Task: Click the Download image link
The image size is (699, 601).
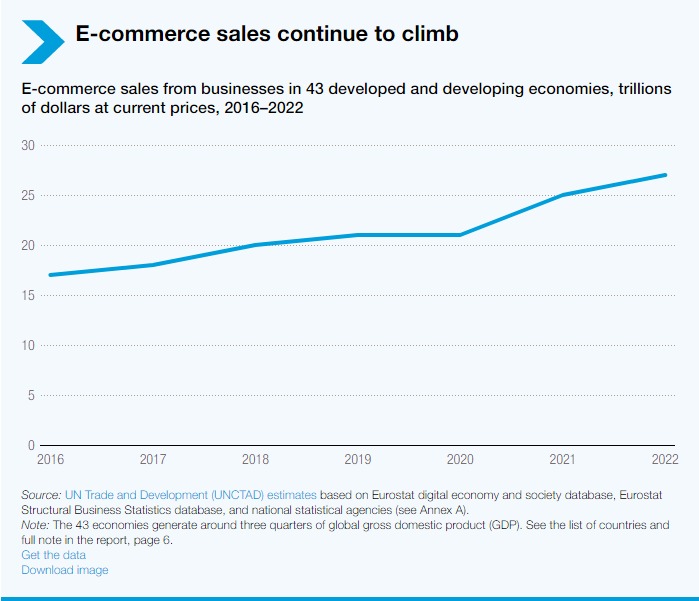Action: (x=65, y=570)
